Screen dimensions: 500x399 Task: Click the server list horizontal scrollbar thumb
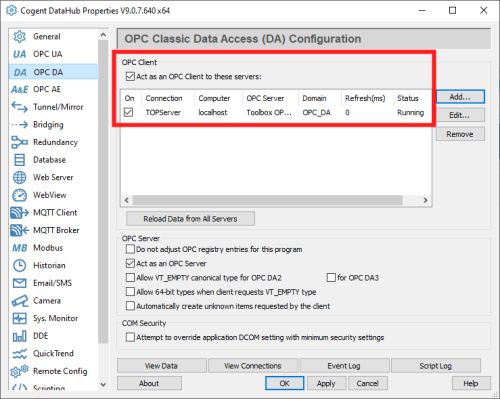(267, 200)
